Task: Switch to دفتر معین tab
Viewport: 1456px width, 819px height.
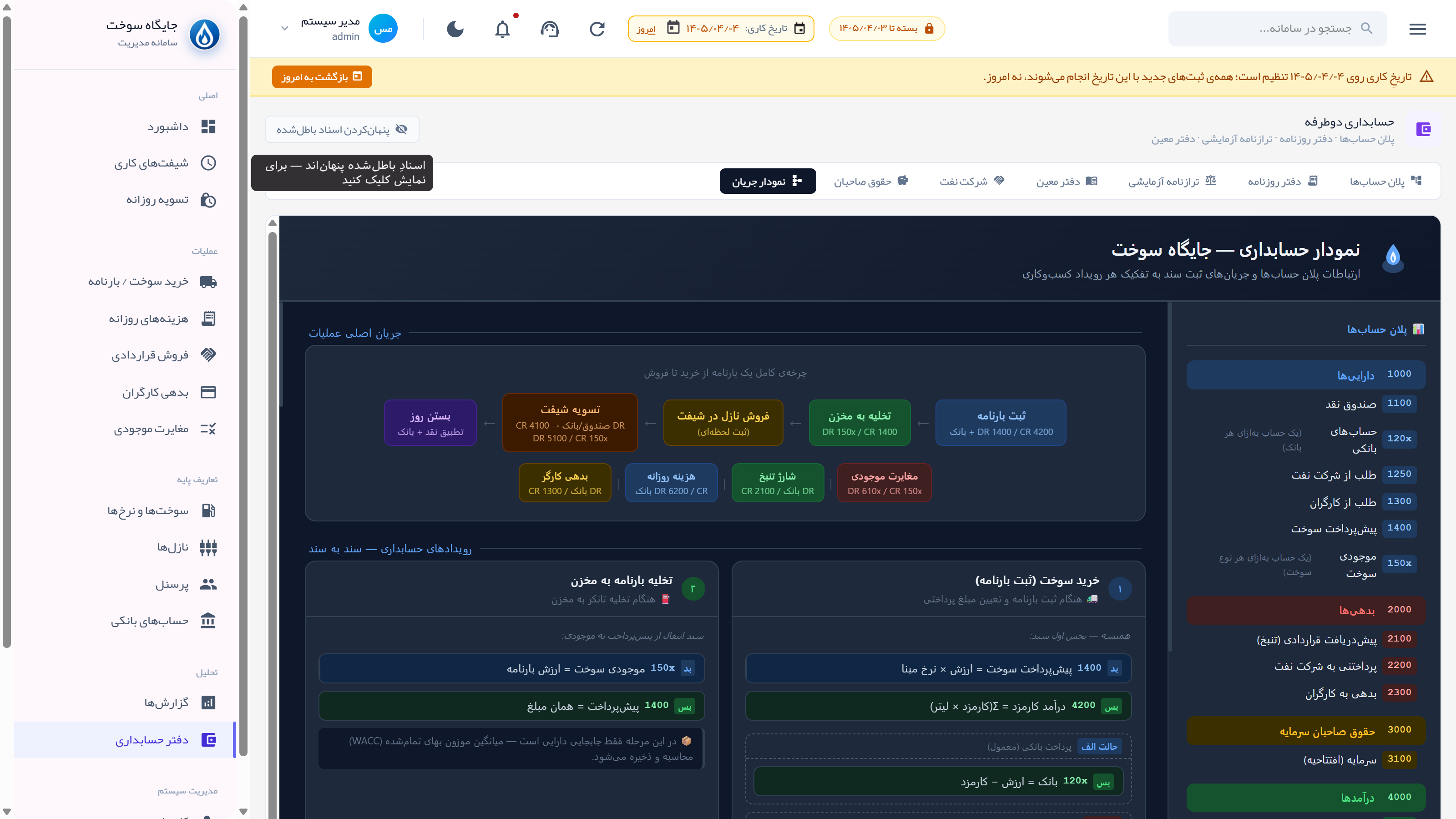Action: tap(1067, 181)
